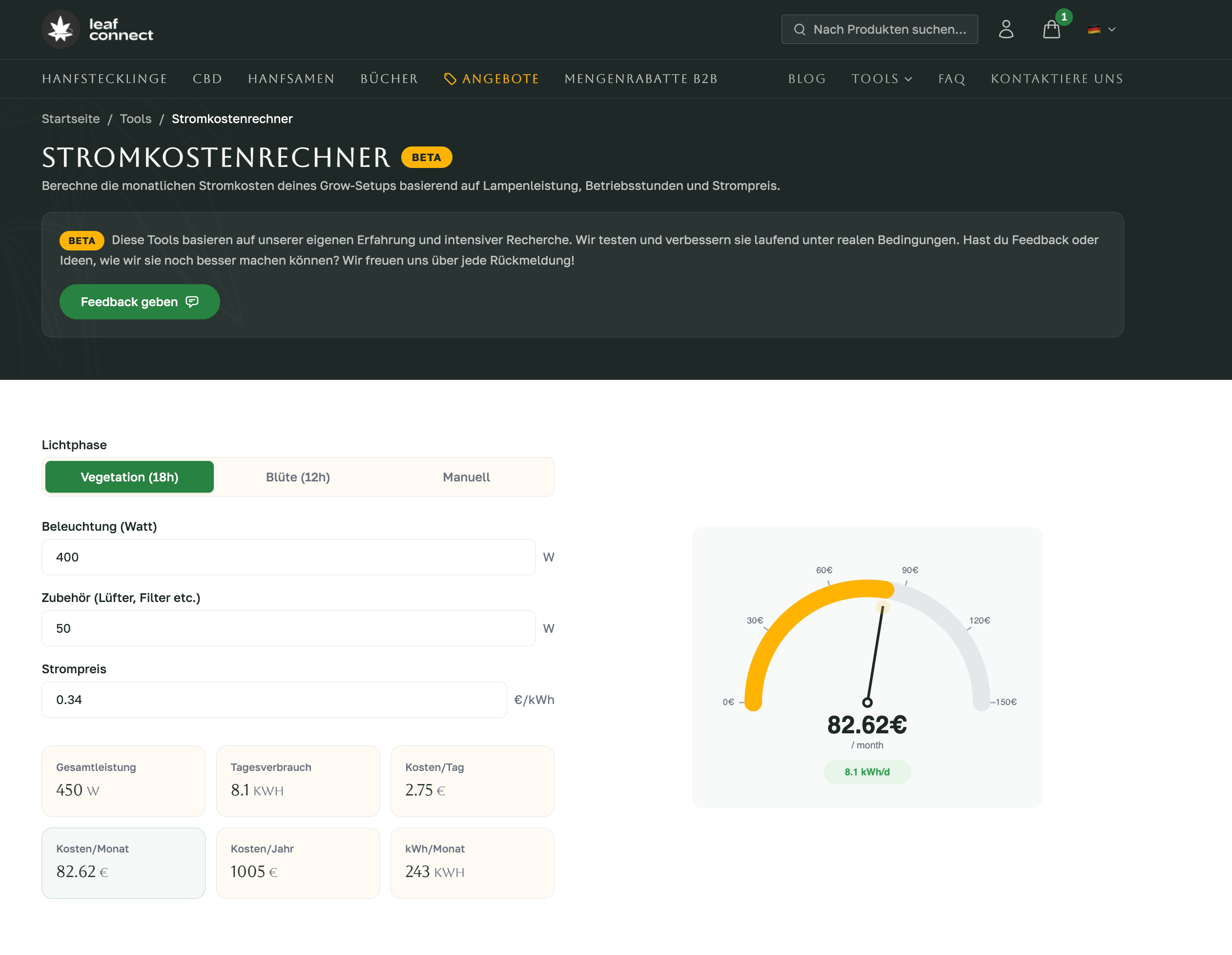Click the speech bubble icon in Feedback button

point(192,302)
